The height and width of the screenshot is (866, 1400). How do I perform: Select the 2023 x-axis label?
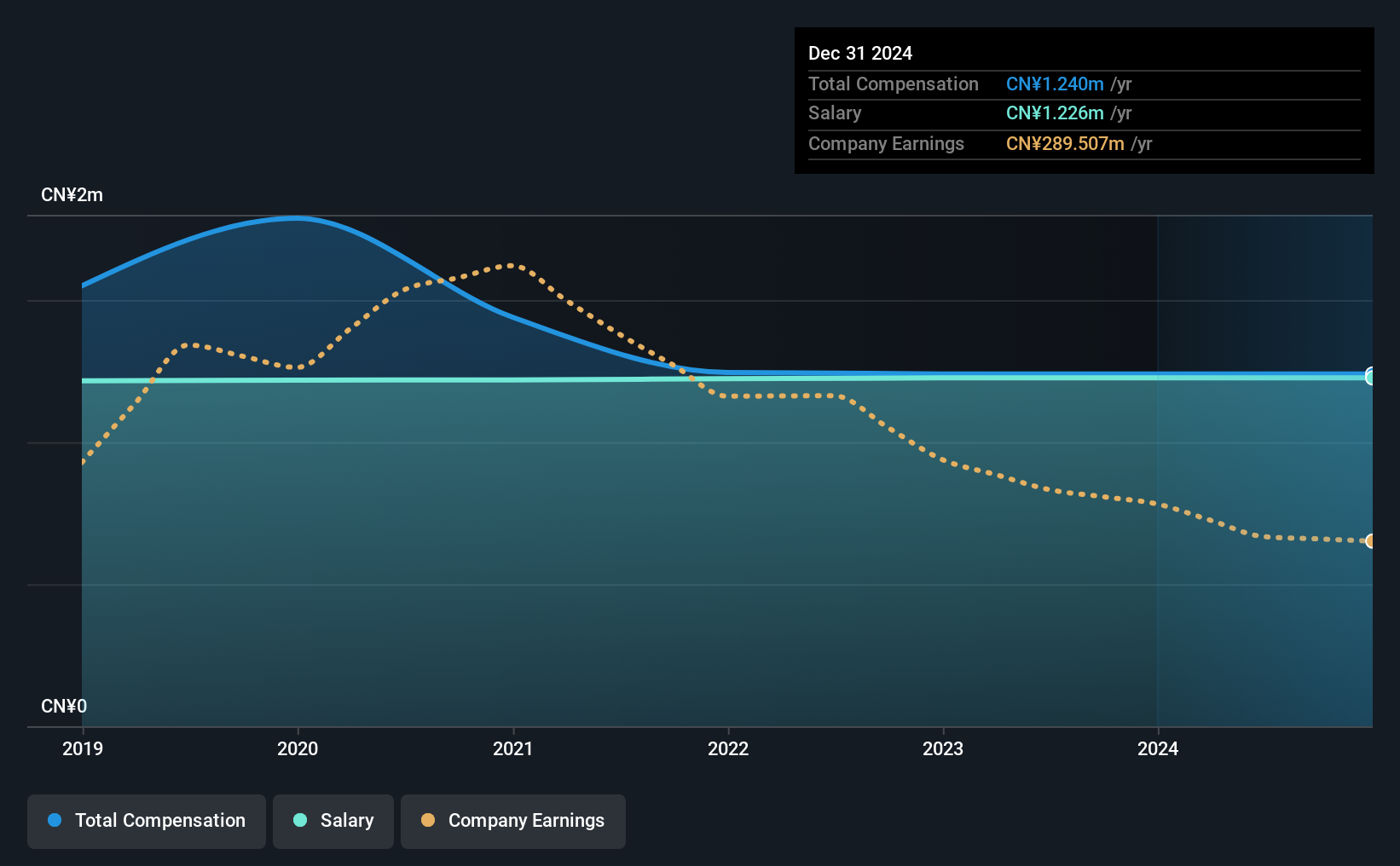tap(943, 748)
